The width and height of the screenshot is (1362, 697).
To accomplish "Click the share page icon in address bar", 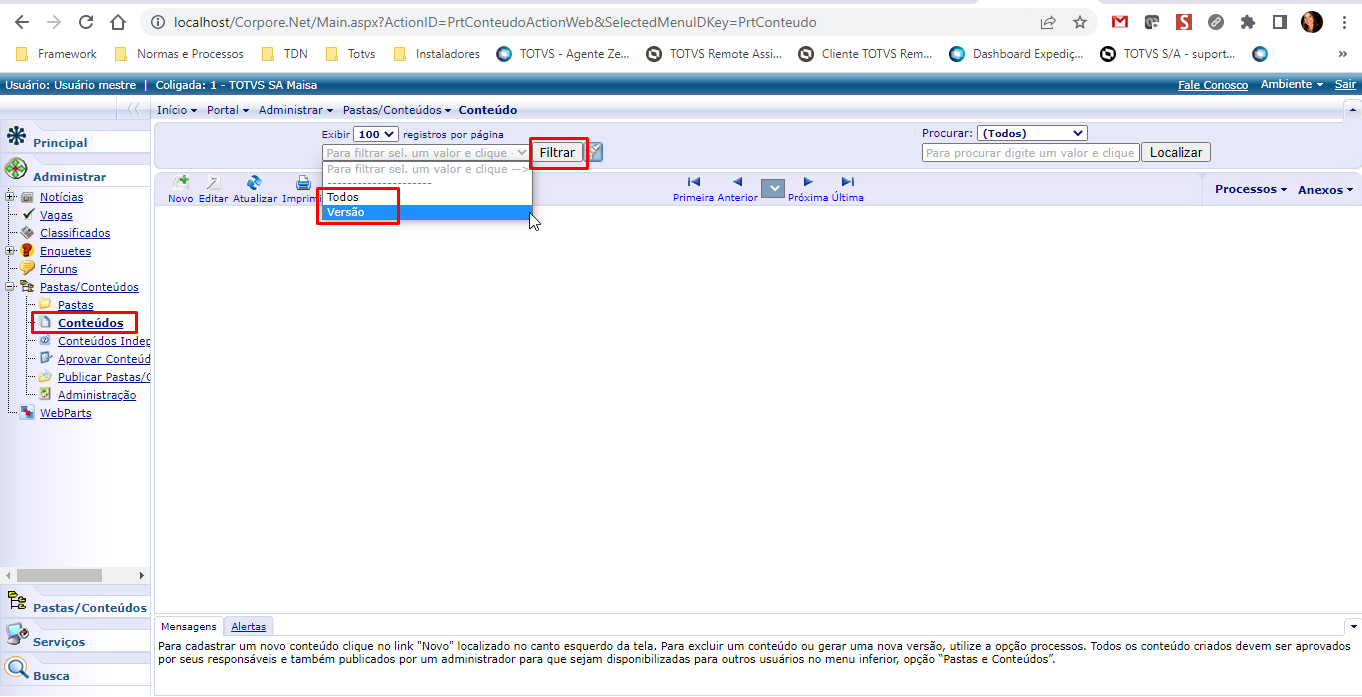I will [x=1048, y=22].
